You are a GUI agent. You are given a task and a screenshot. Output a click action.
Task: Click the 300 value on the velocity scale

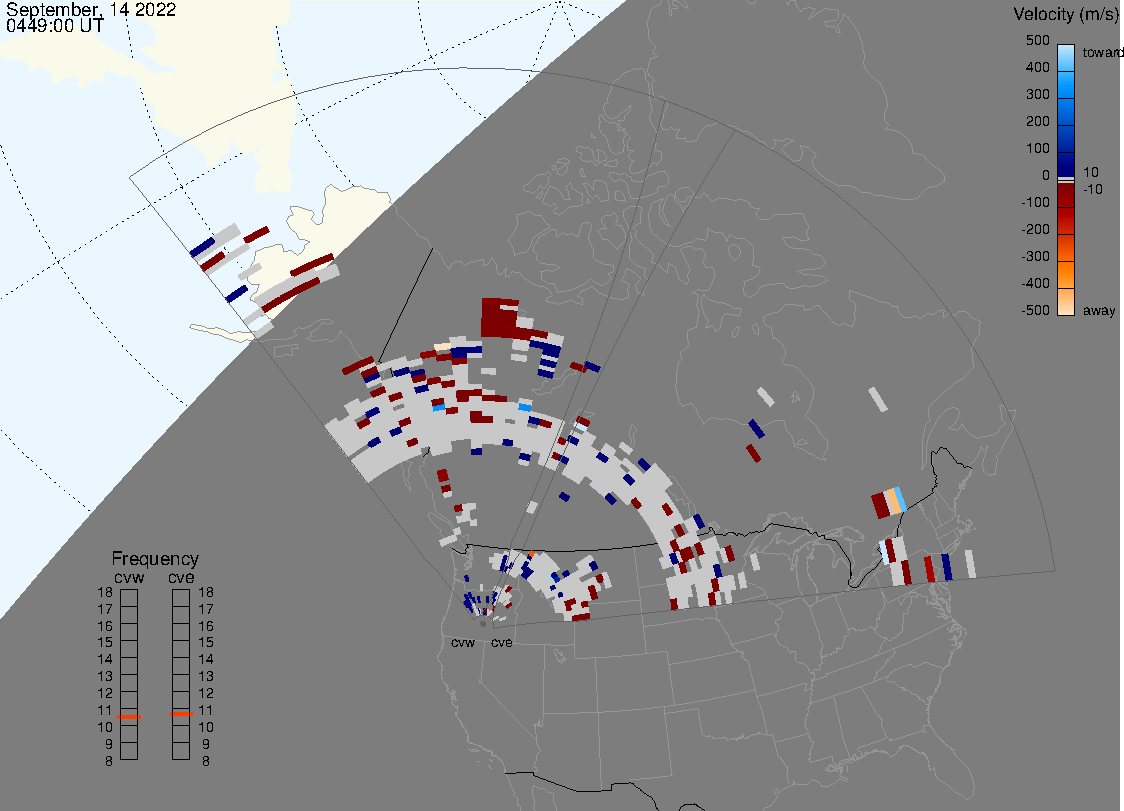tap(1037, 94)
